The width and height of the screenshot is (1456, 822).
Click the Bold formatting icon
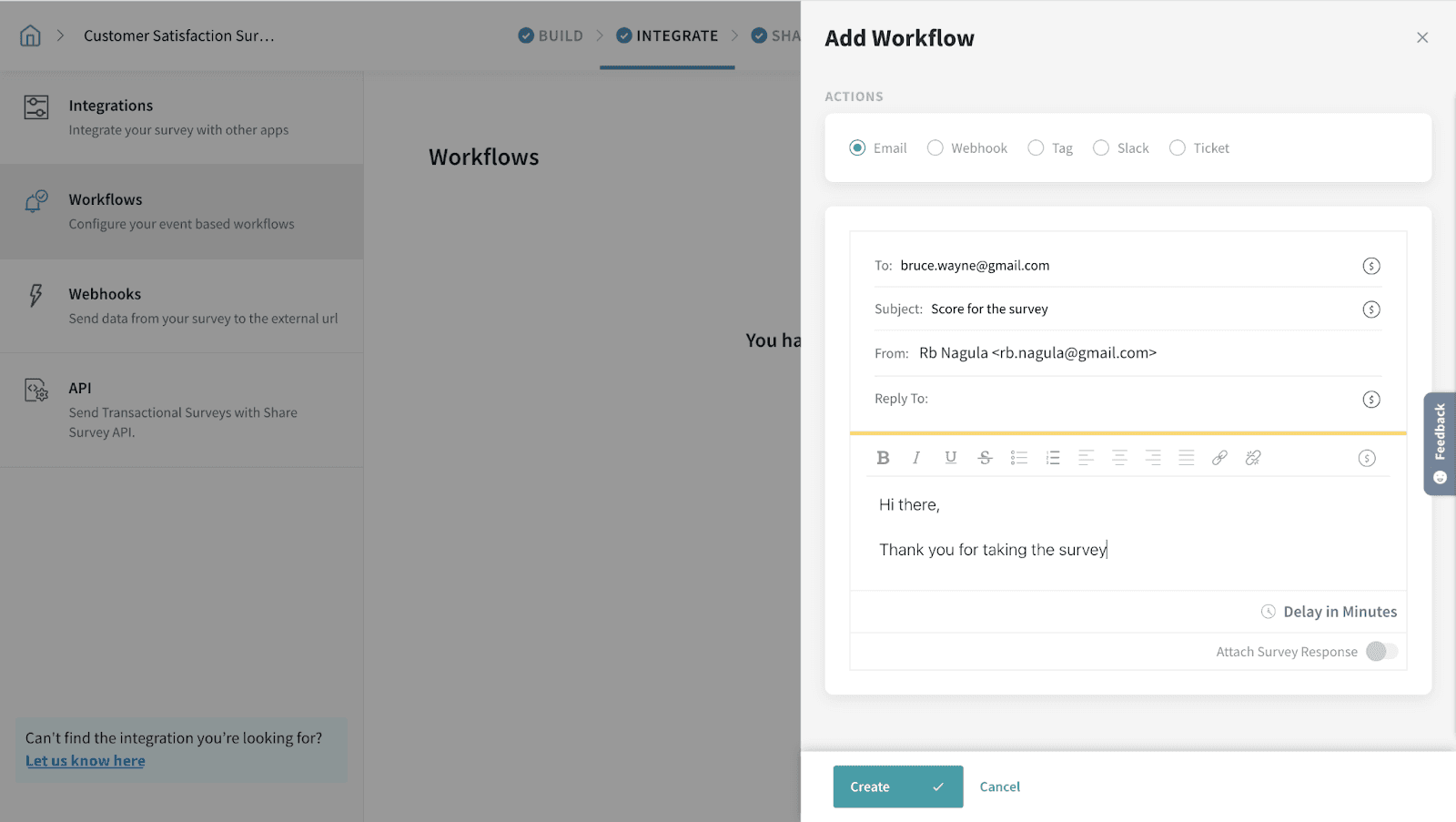pyautogui.click(x=883, y=458)
